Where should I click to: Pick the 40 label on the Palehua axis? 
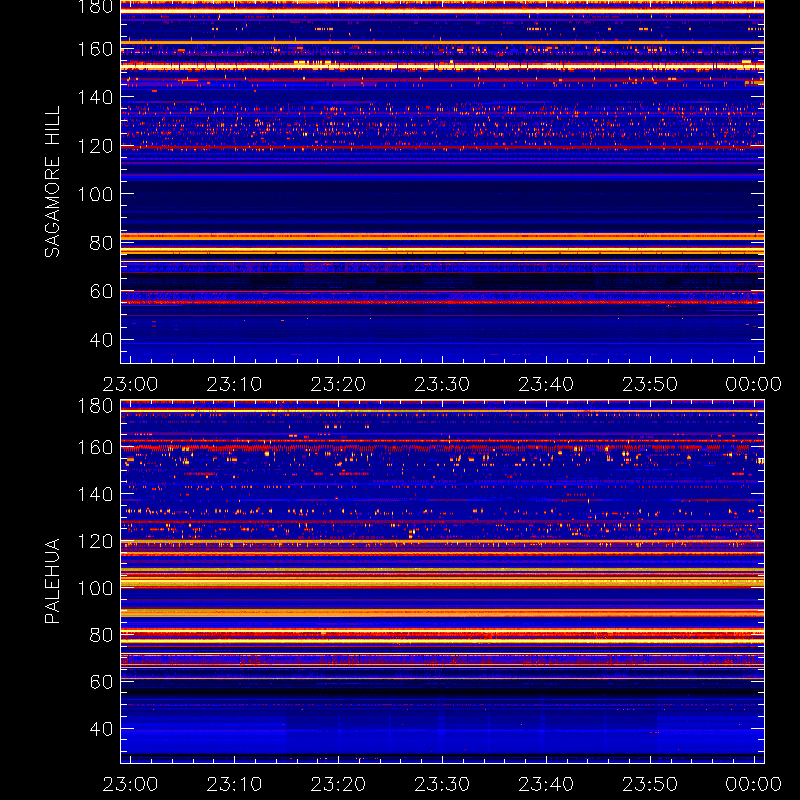click(101, 729)
